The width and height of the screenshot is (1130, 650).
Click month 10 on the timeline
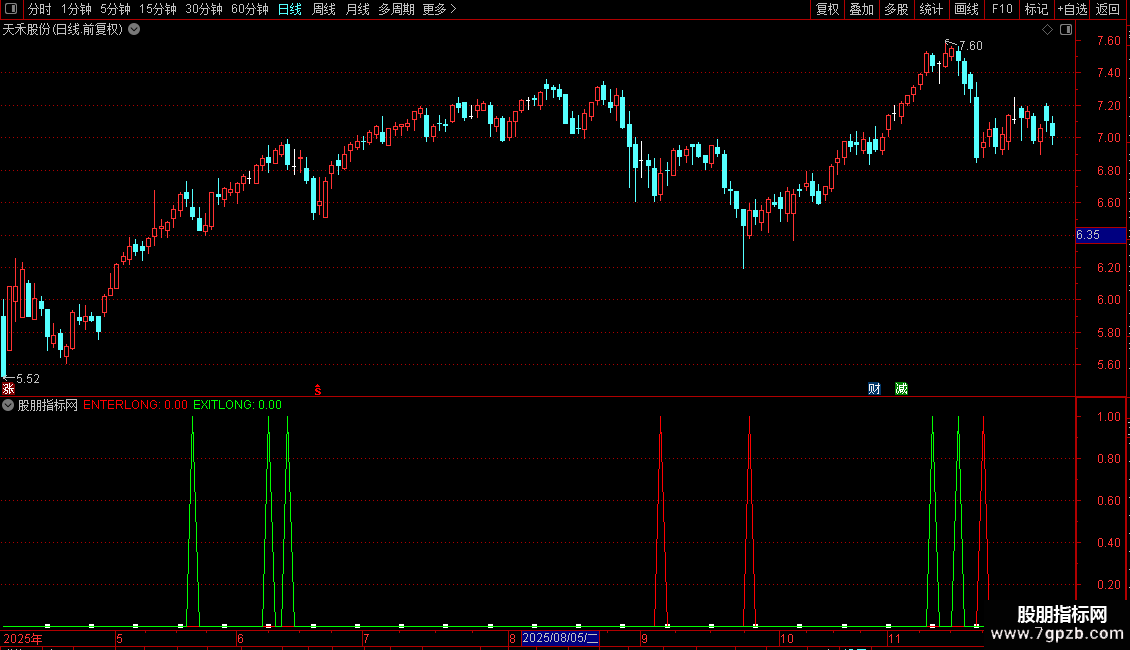tap(787, 638)
